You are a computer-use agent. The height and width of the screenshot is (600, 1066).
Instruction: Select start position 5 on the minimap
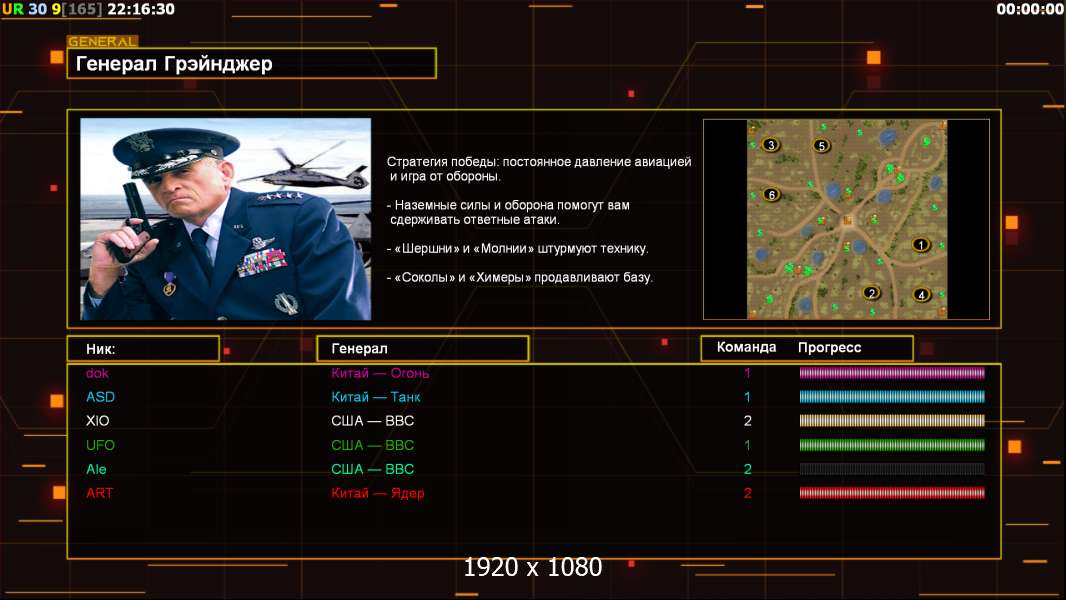[822, 146]
